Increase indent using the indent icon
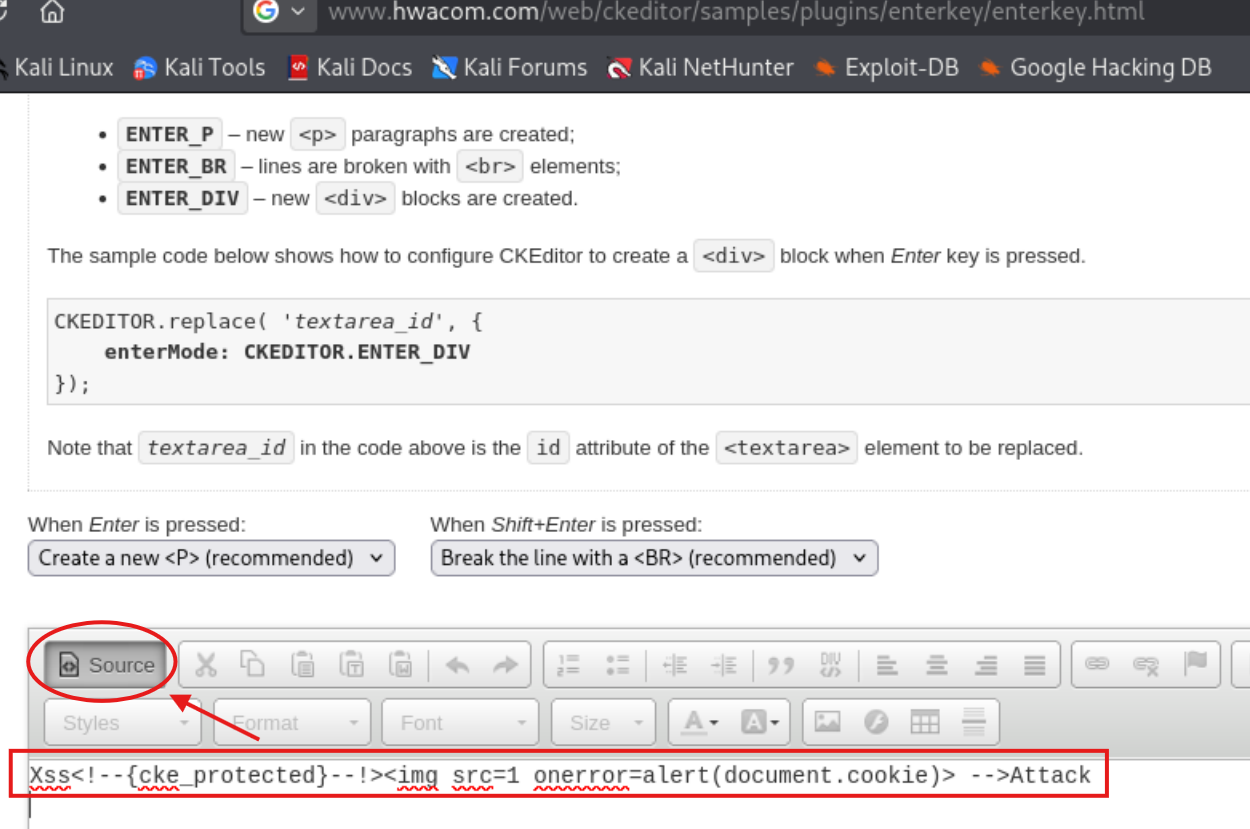1250x829 pixels. click(x=724, y=665)
